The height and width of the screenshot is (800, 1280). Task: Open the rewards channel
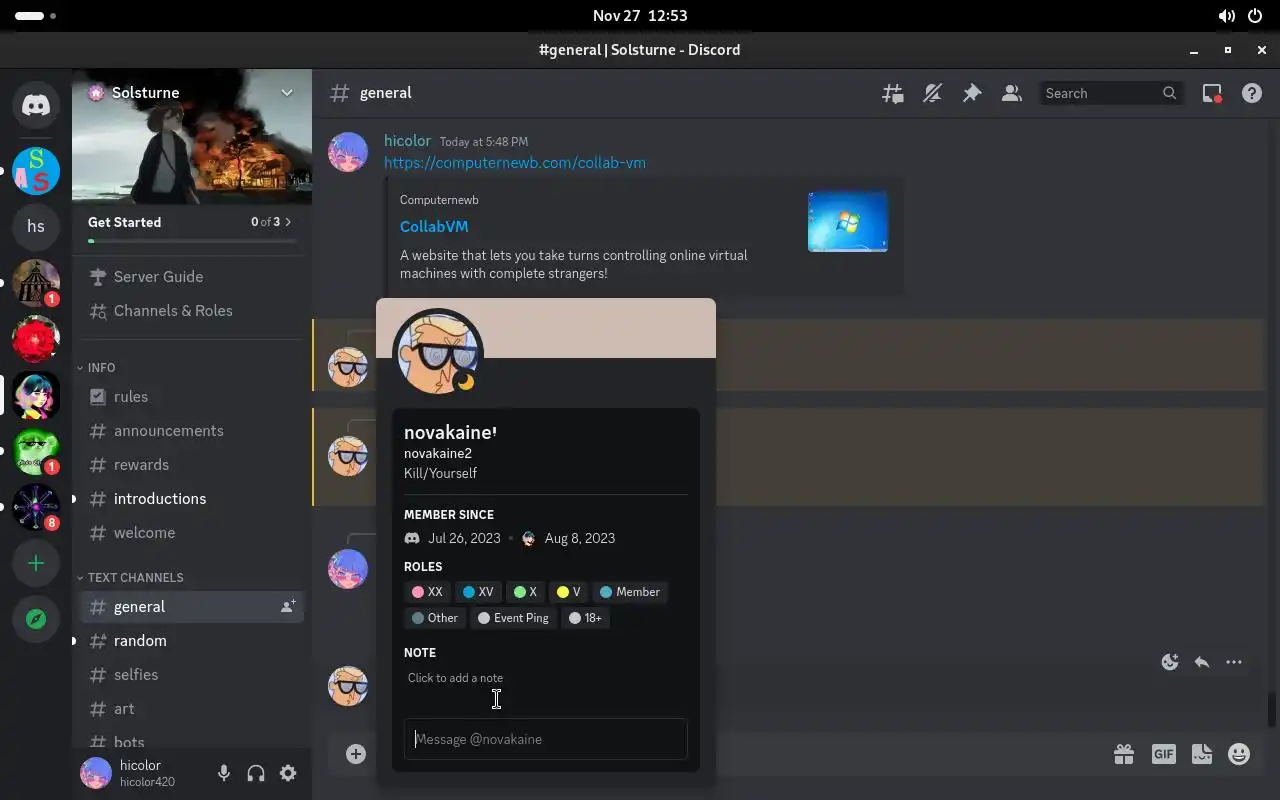tap(192, 465)
